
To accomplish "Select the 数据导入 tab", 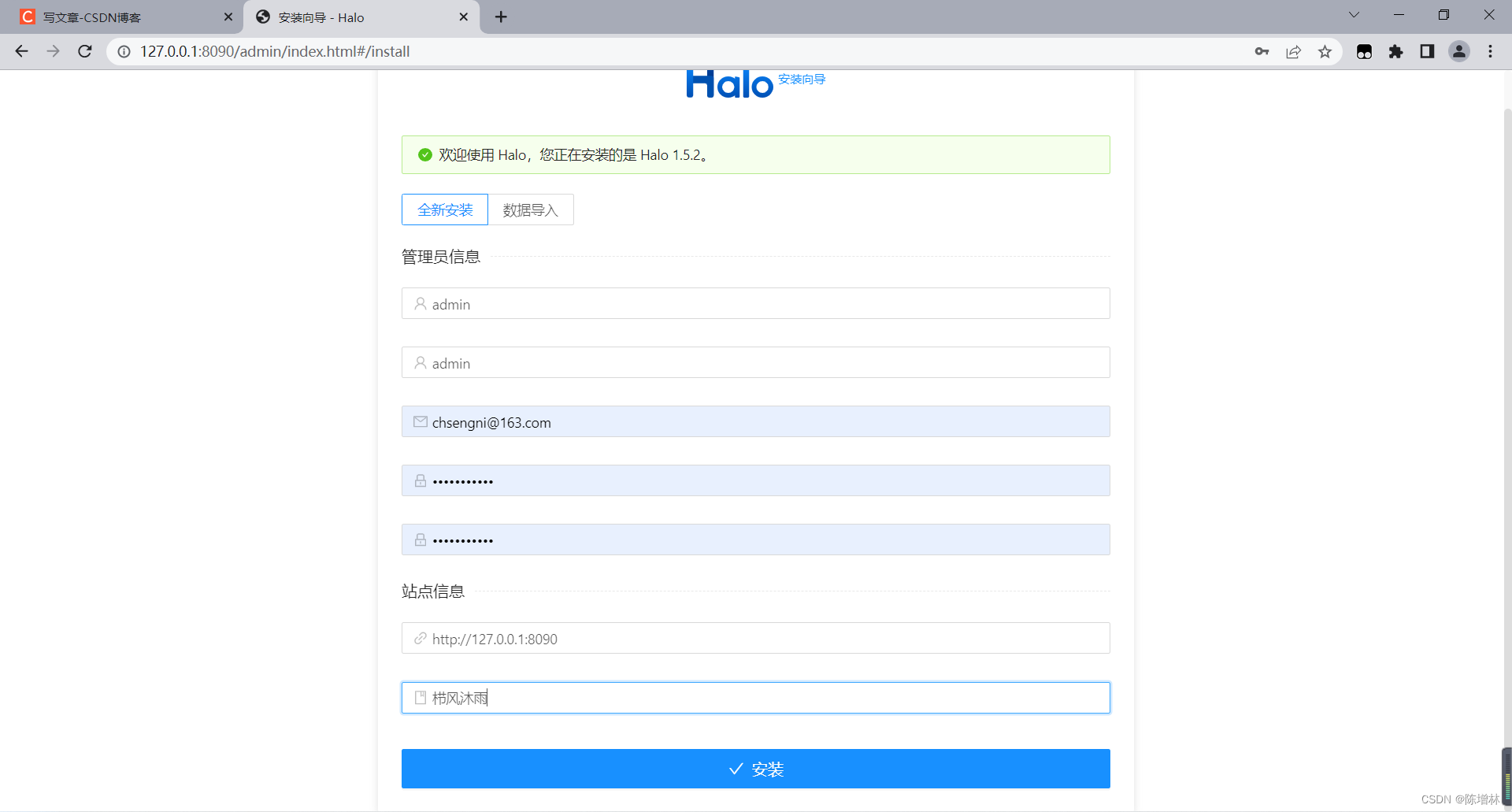I will [532, 209].
